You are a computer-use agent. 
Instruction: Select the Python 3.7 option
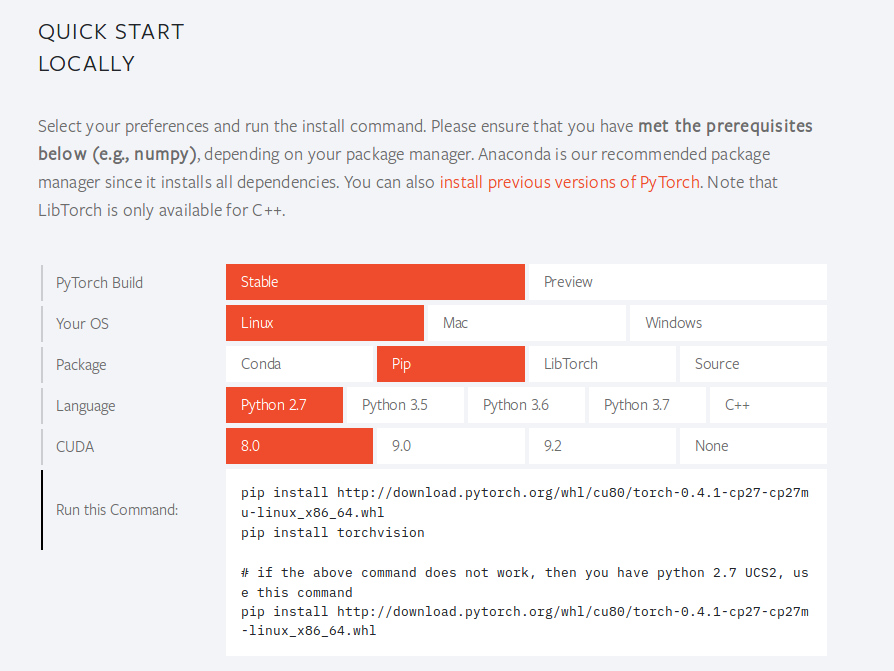[647, 405]
